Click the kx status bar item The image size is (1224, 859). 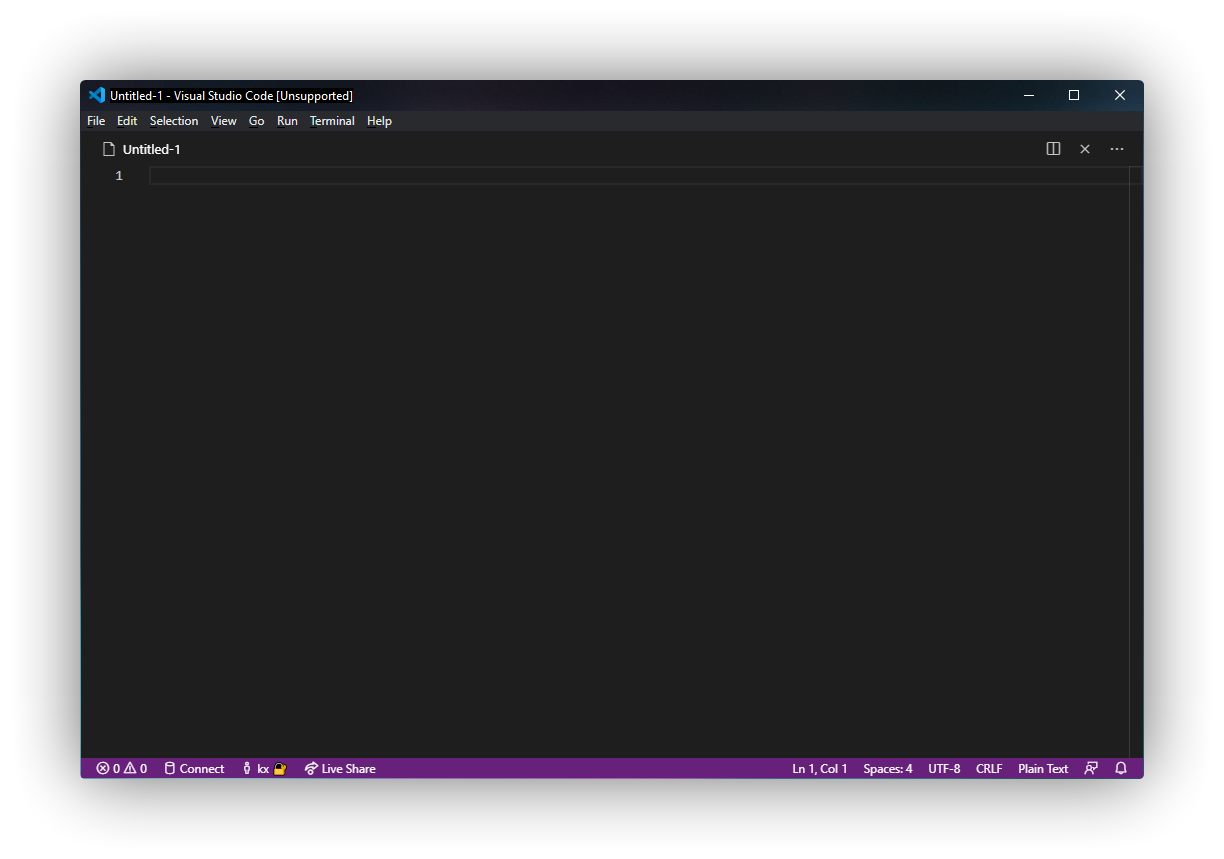pyautogui.click(x=264, y=769)
